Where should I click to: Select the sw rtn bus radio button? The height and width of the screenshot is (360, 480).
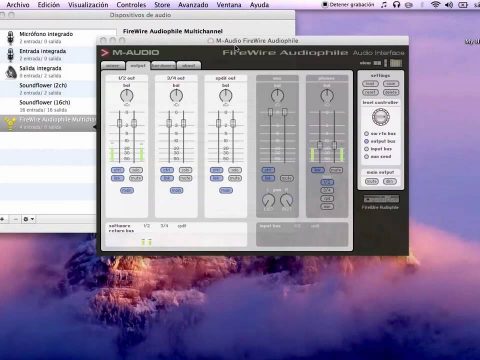[366, 133]
